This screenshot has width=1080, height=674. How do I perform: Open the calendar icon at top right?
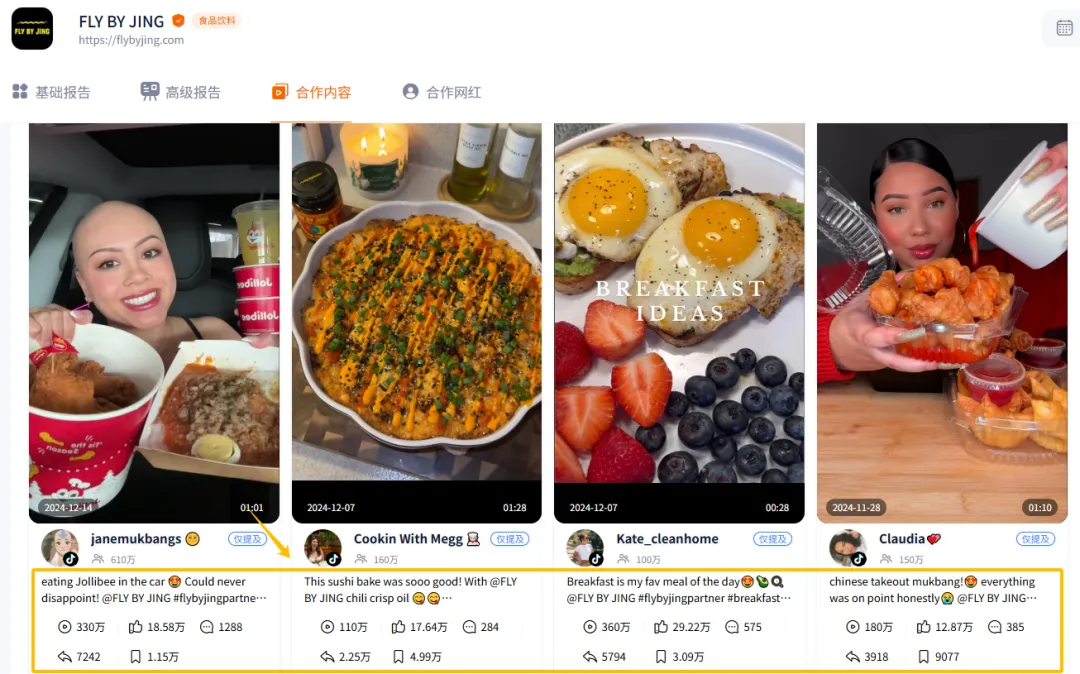[1064, 28]
